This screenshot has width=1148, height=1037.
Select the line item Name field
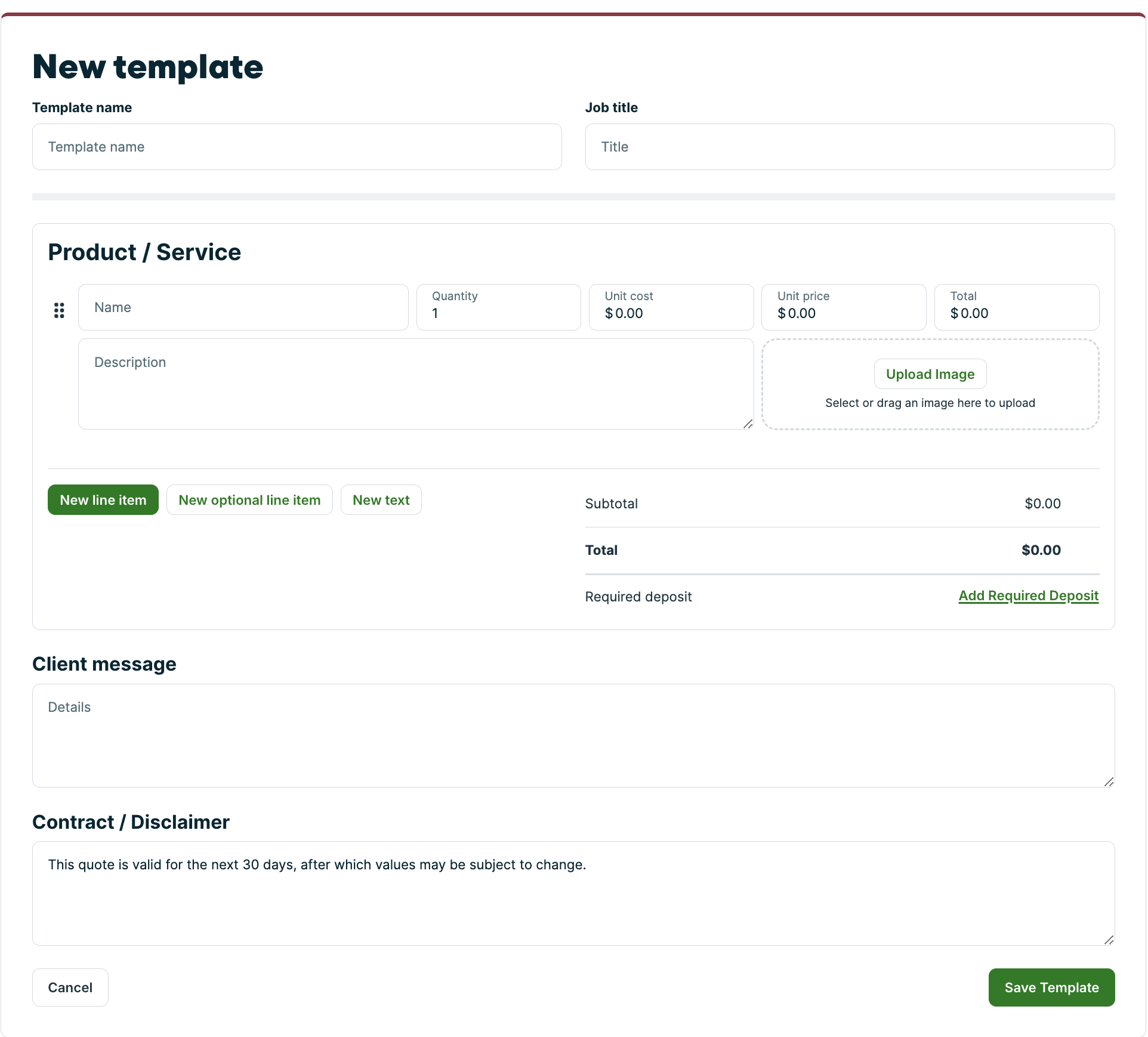(x=243, y=307)
